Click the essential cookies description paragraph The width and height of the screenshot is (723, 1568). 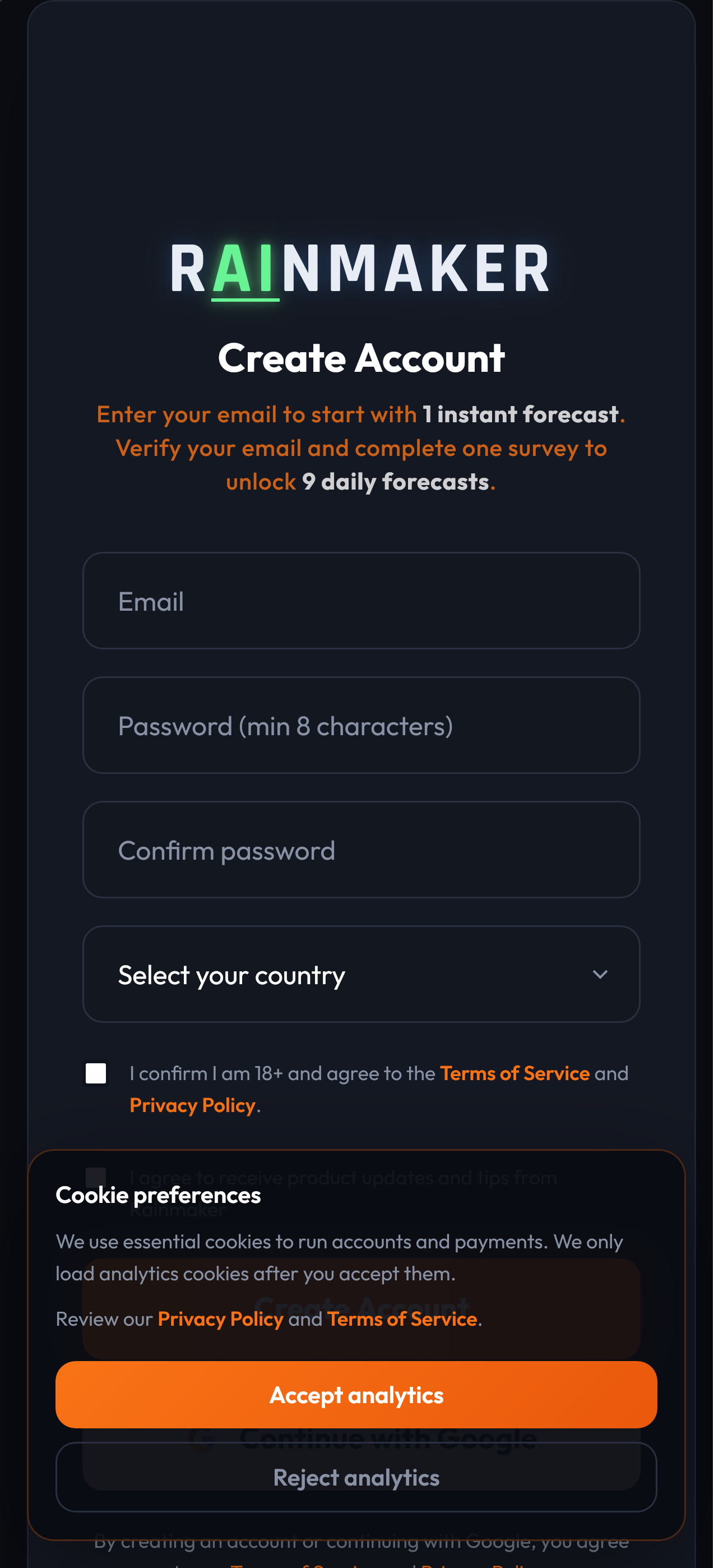click(x=339, y=1257)
